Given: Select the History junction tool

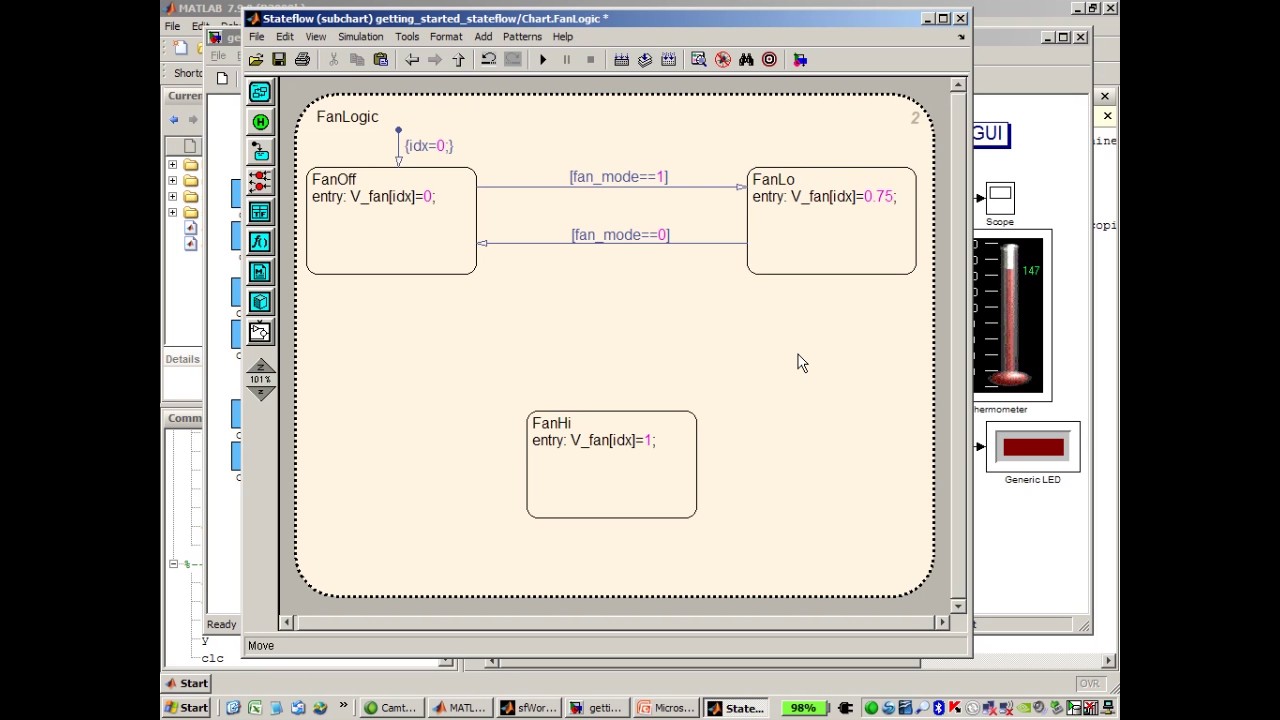Looking at the screenshot, I should click(x=260, y=122).
